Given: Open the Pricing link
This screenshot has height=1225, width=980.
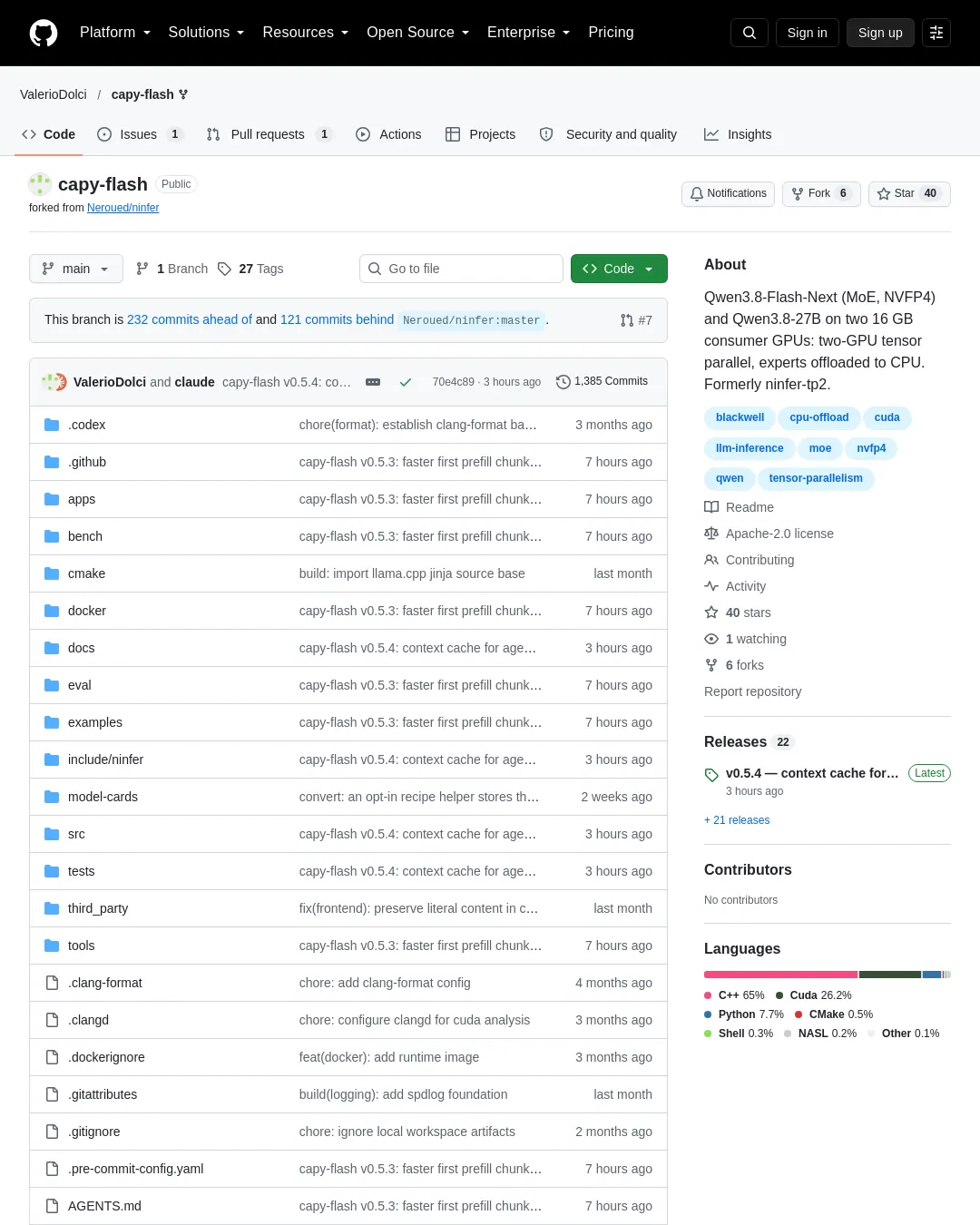Looking at the screenshot, I should tap(611, 33).
